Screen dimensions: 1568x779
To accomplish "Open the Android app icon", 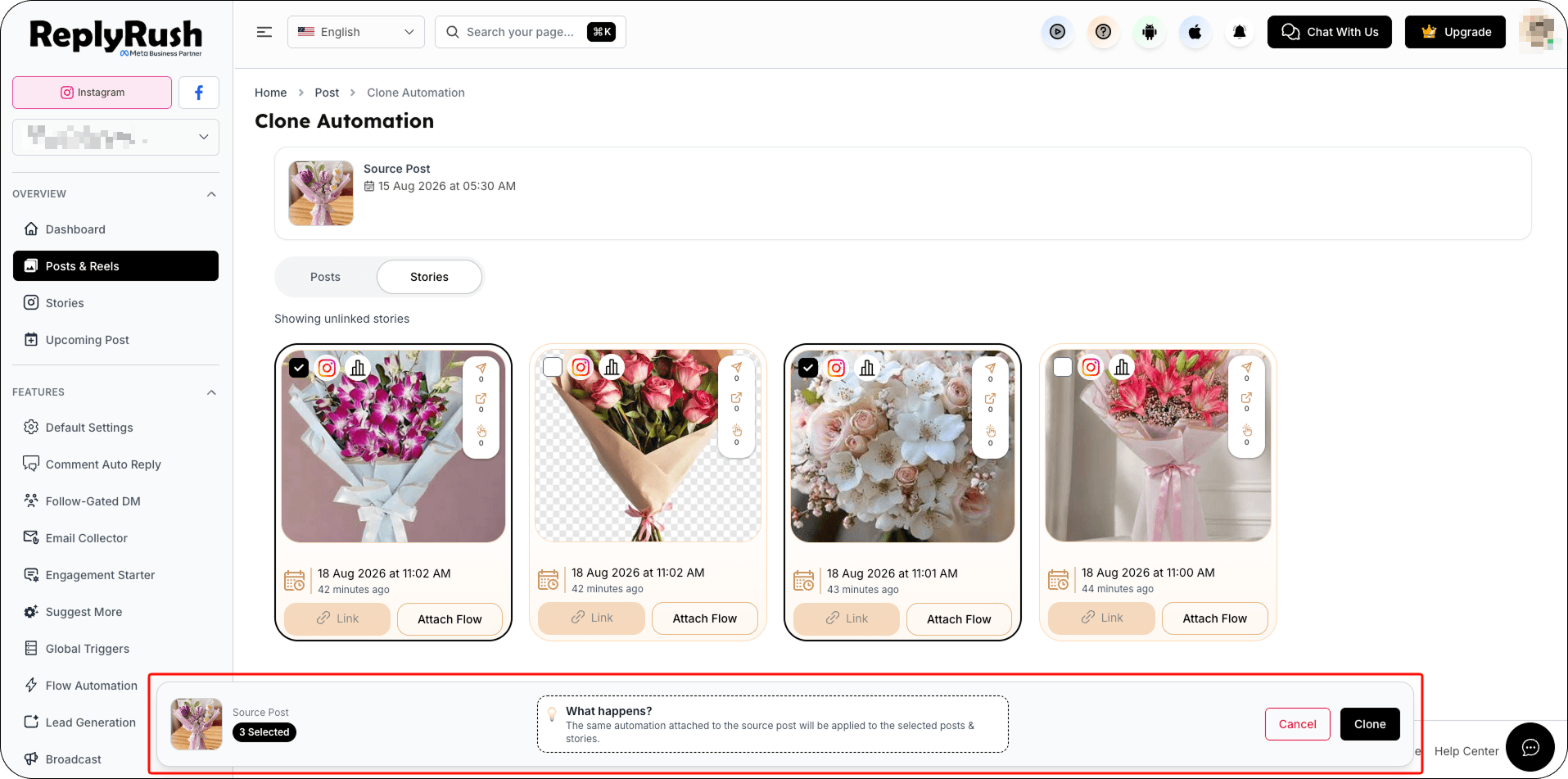I will pyautogui.click(x=1150, y=32).
